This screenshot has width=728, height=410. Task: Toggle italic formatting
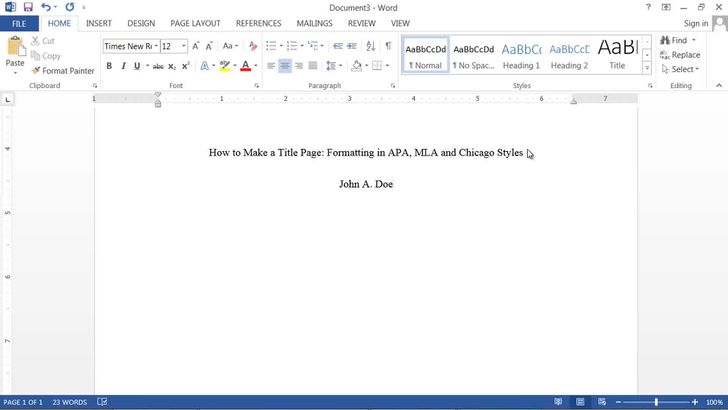coord(123,66)
